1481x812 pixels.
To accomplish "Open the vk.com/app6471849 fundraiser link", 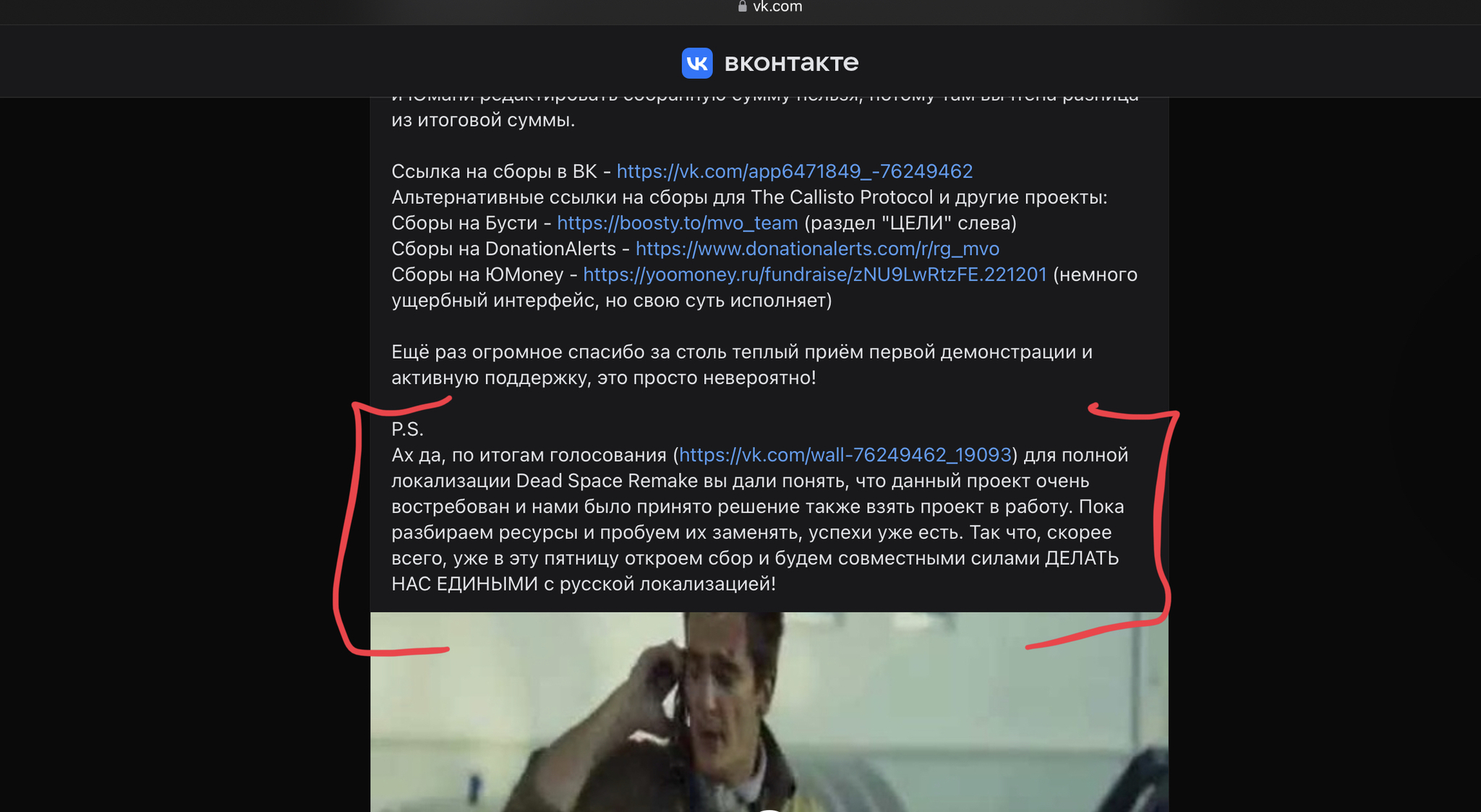I will [x=794, y=171].
